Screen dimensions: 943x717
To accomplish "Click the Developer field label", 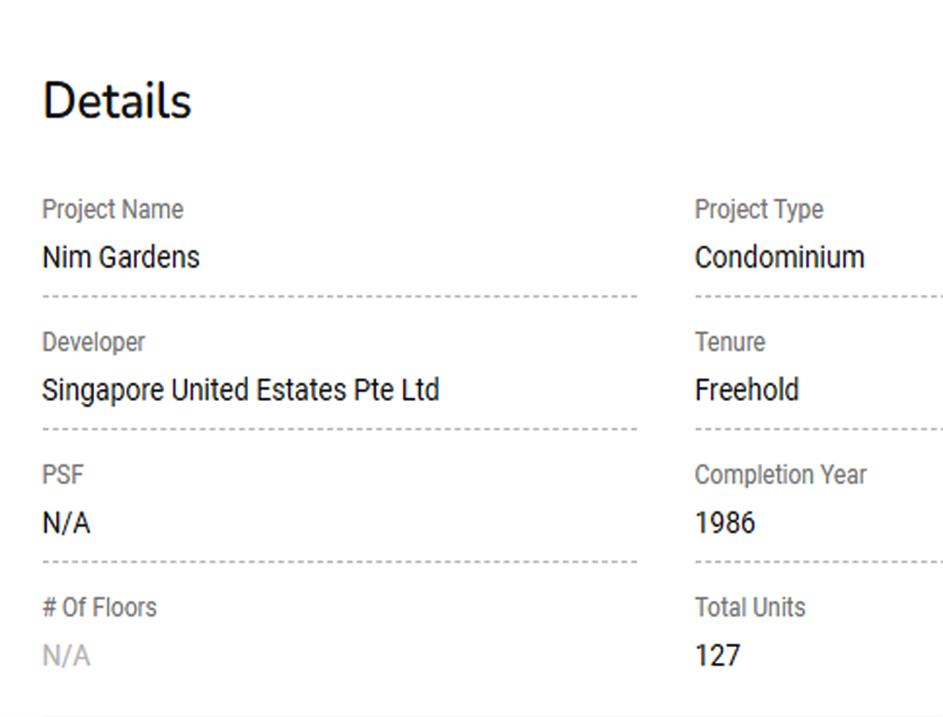I will coord(93,342).
